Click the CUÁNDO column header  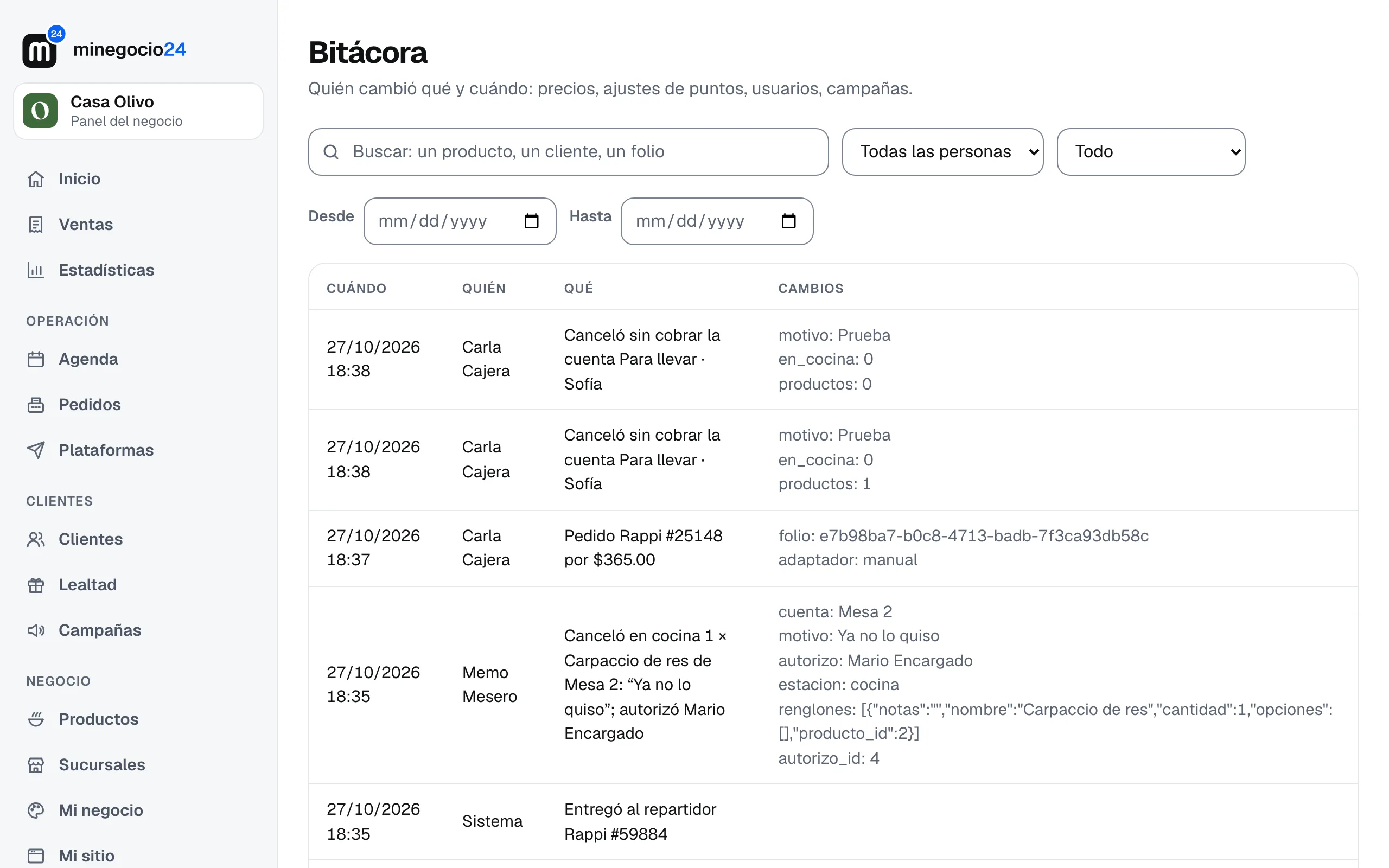(356, 288)
